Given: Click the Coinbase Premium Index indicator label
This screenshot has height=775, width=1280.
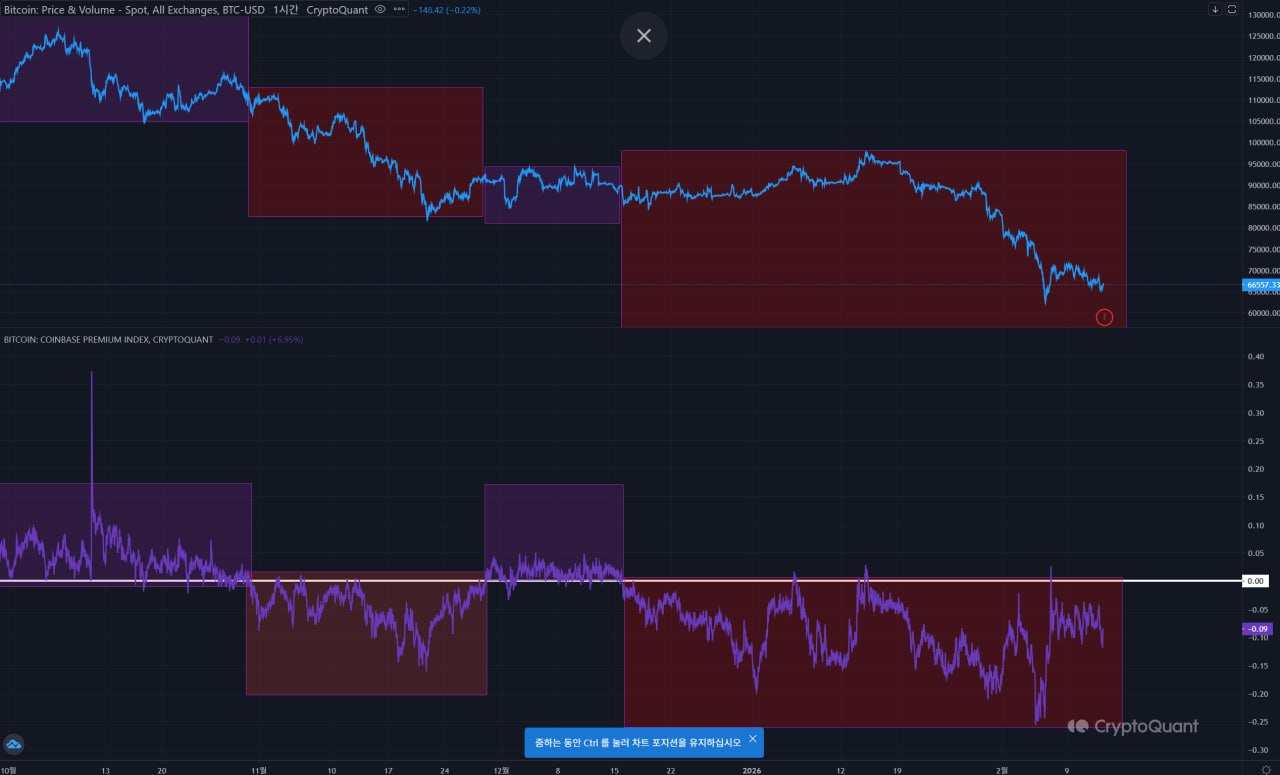Looking at the screenshot, I should tap(108, 340).
